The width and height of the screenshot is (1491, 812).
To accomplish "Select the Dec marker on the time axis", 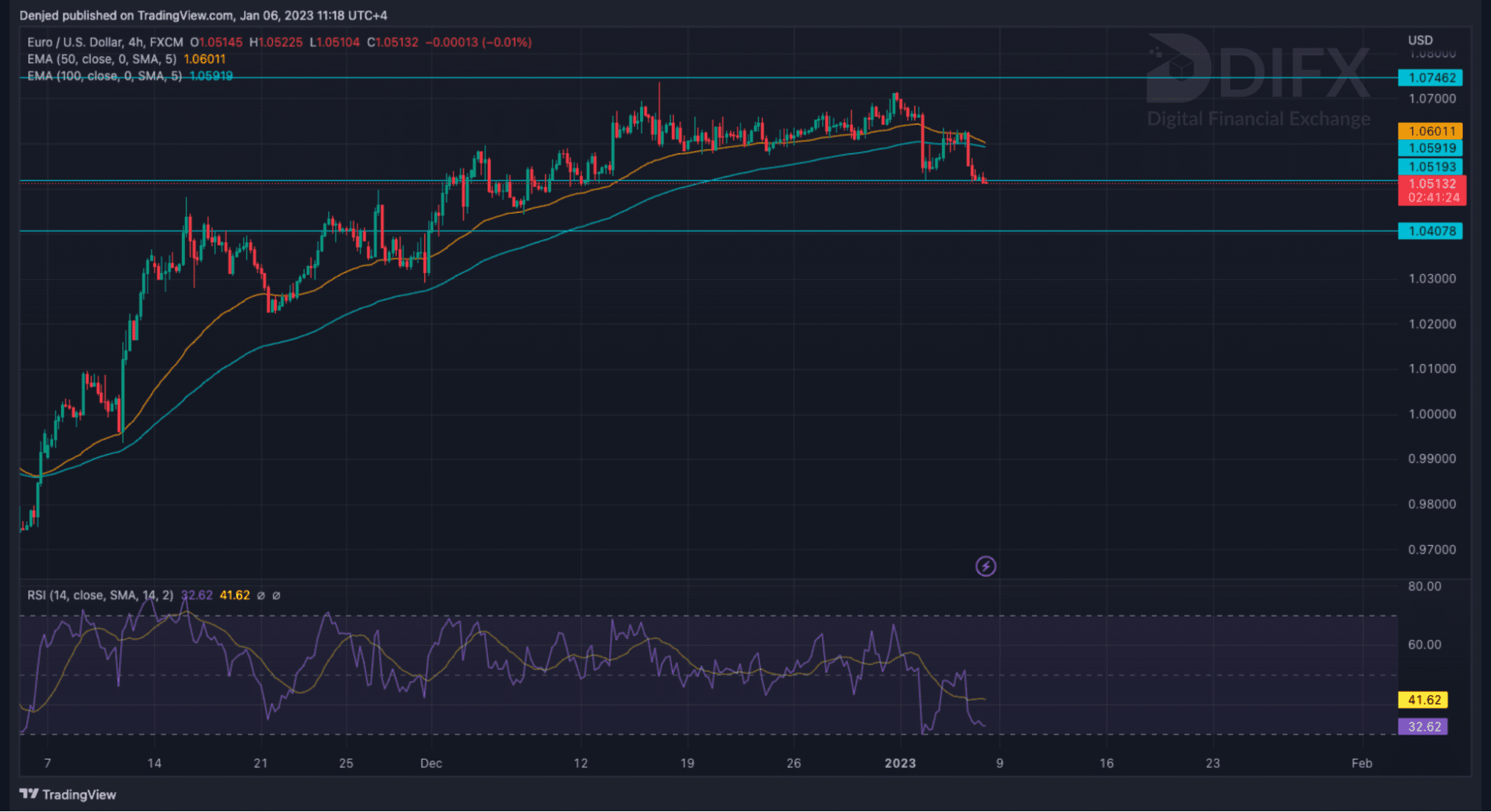I will click(x=430, y=763).
